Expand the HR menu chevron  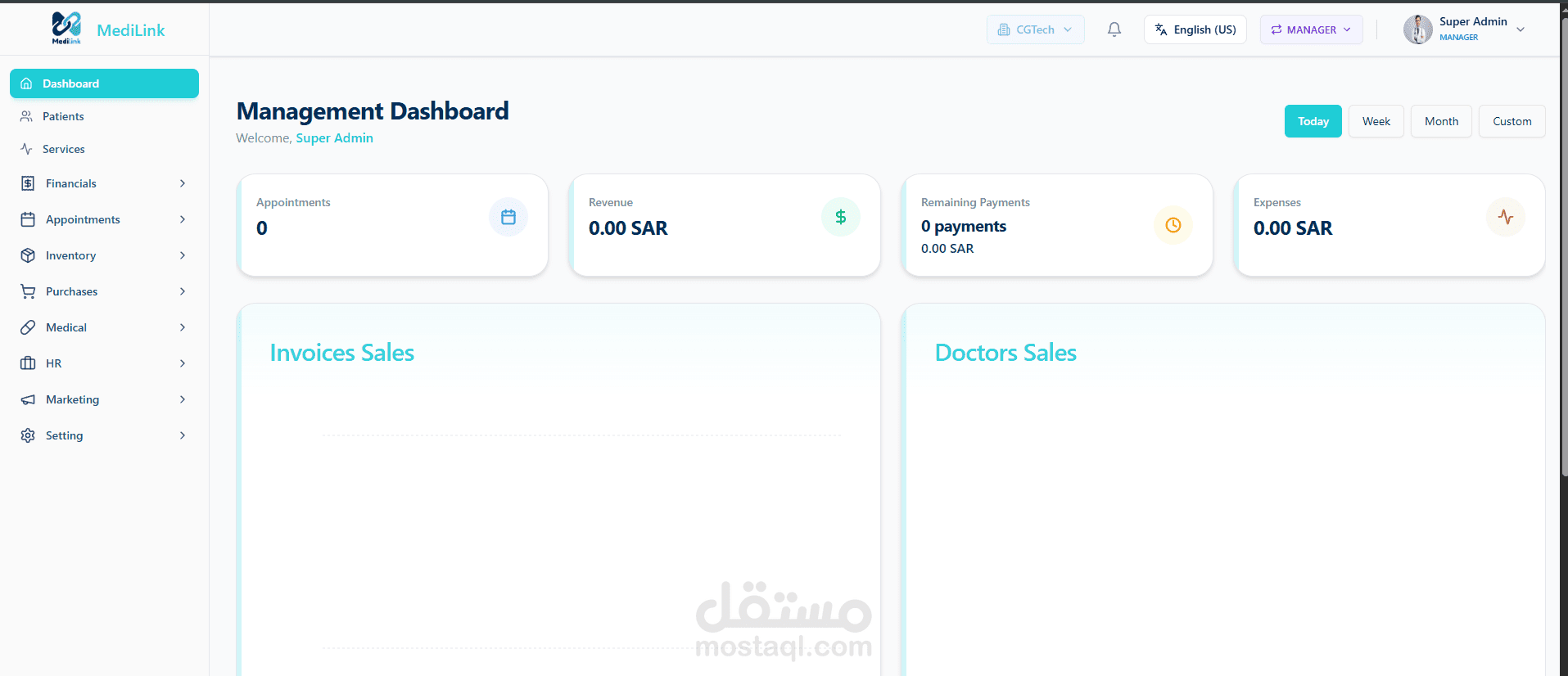pyautogui.click(x=183, y=363)
